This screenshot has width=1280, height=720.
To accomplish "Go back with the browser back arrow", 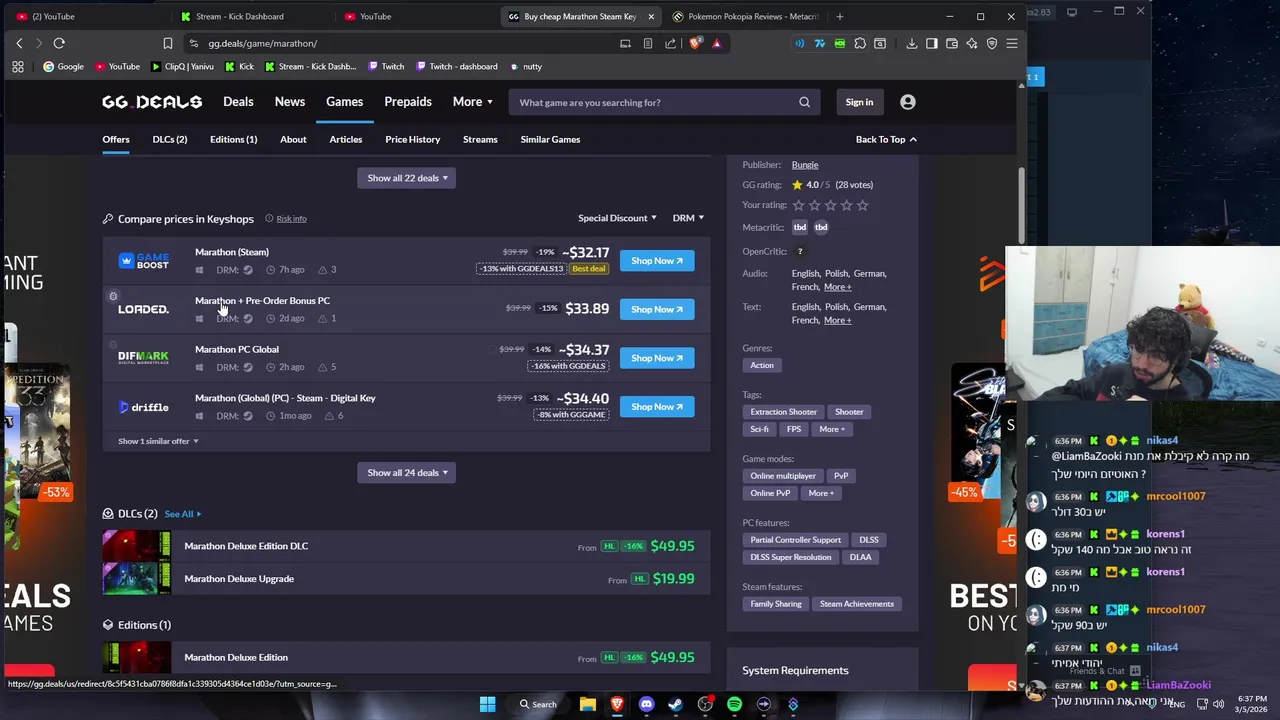I will coord(19,43).
